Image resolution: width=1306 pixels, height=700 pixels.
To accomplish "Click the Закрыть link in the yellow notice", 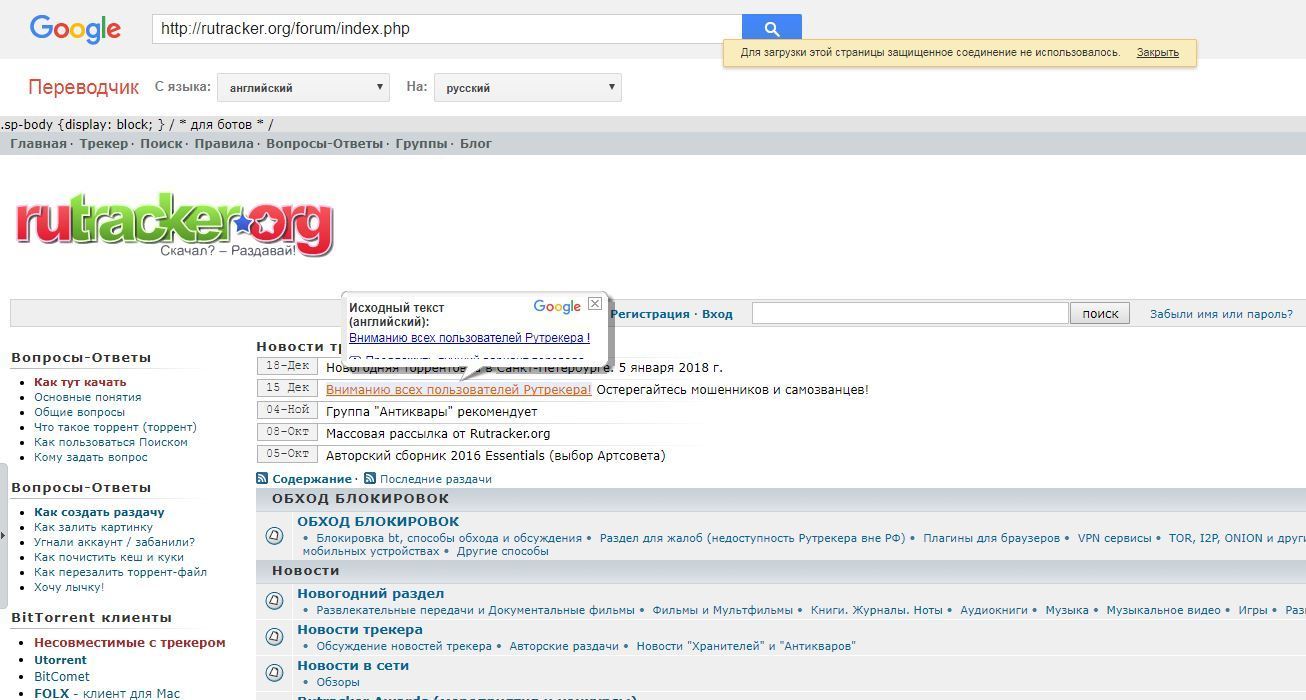I will (1157, 52).
